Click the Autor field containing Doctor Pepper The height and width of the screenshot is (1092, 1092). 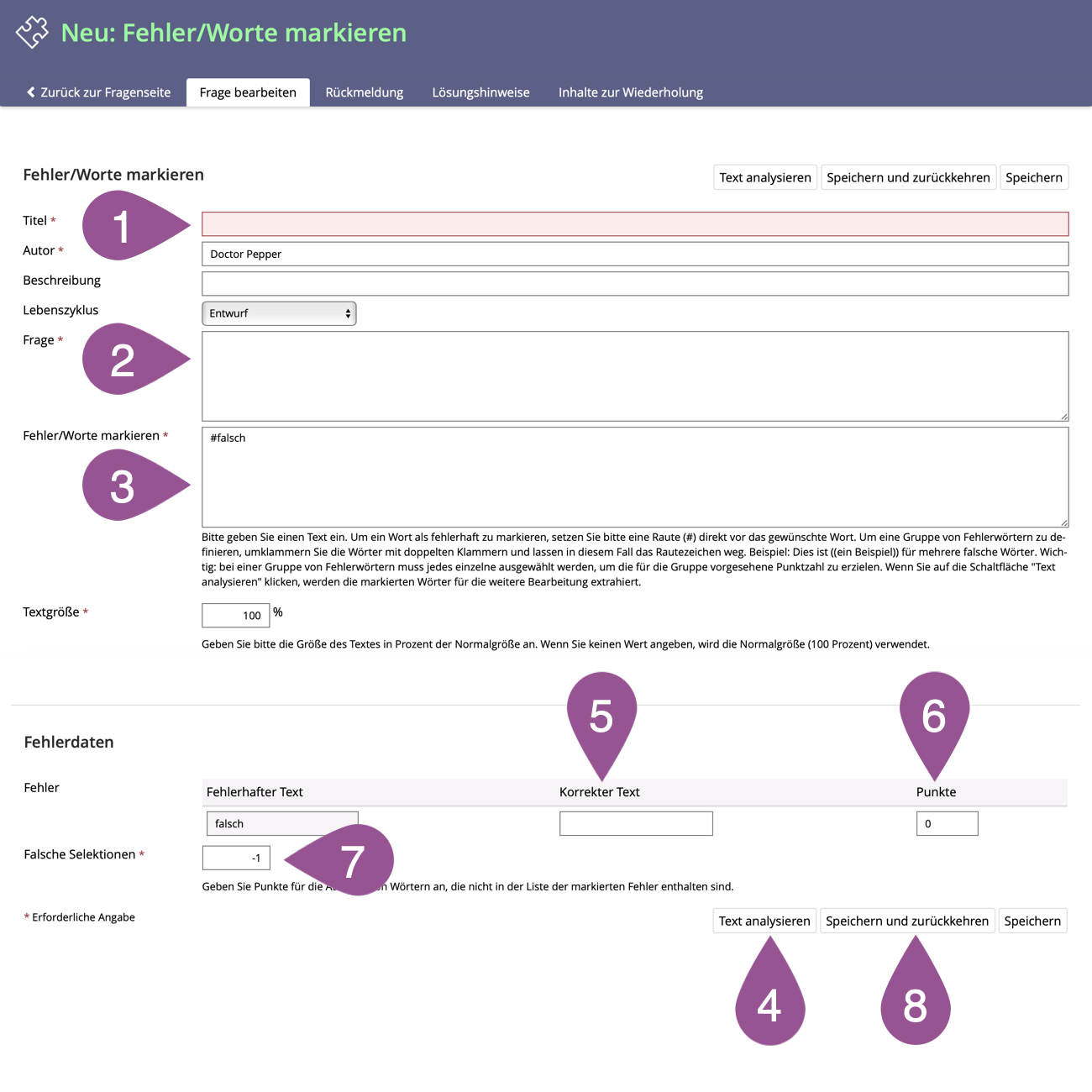(x=634, y=254)
